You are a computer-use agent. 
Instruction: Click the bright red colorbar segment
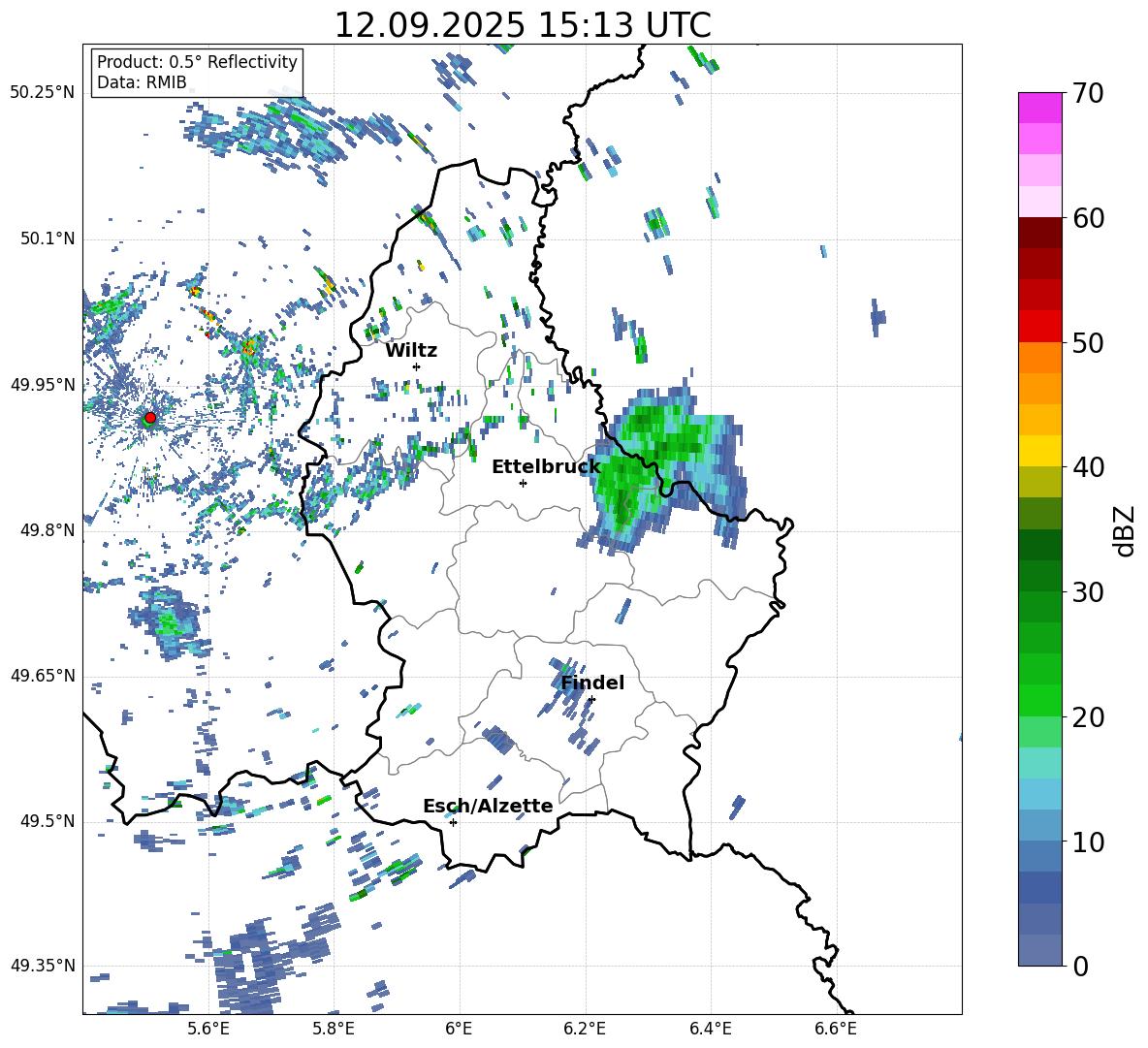pos(1039,327)
